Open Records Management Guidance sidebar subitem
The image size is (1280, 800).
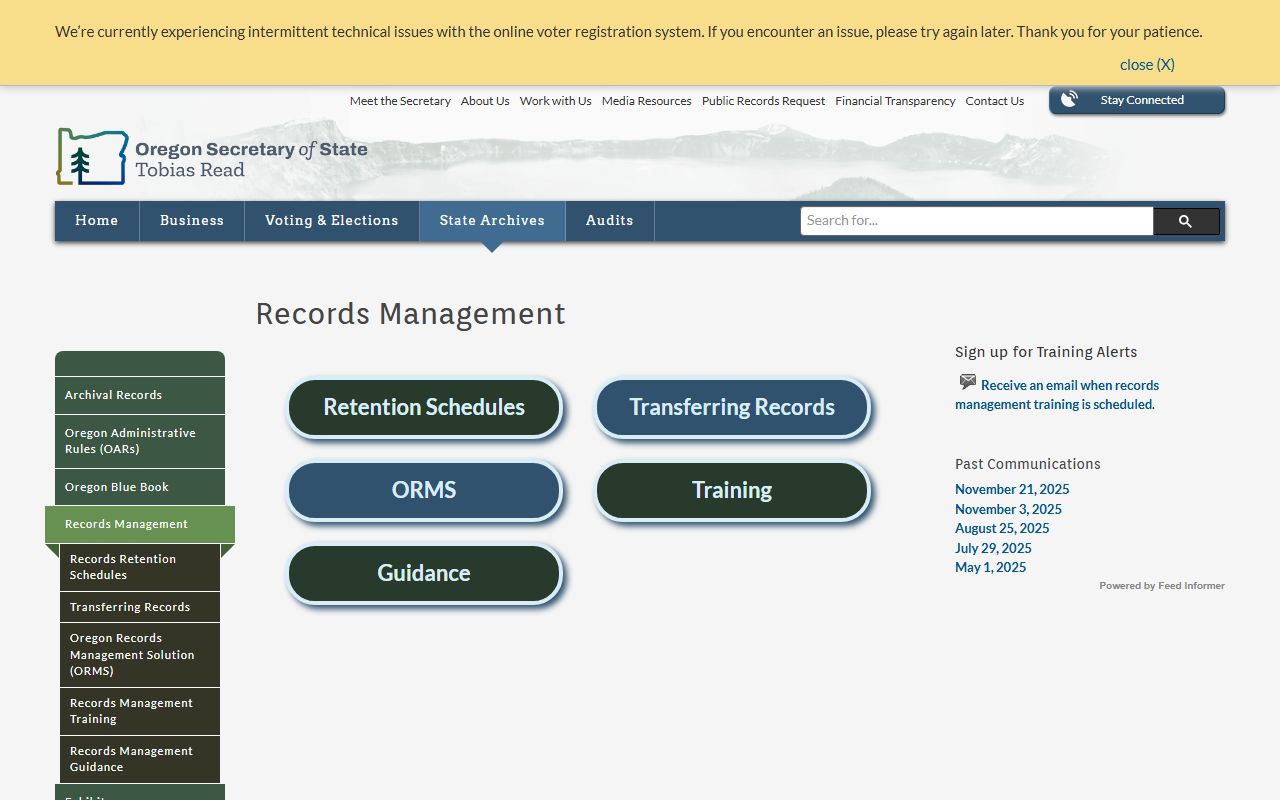click(140, 759)
